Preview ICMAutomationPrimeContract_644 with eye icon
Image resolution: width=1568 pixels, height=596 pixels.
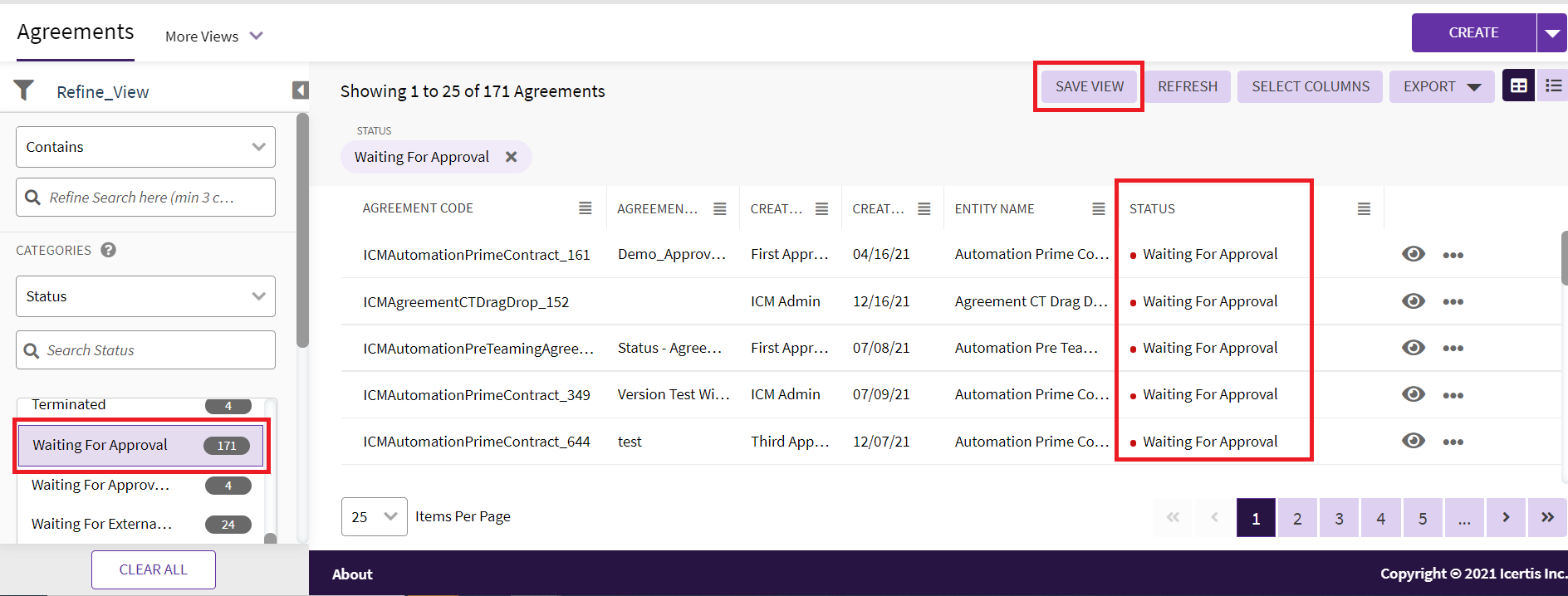[x=1413, y=441]
